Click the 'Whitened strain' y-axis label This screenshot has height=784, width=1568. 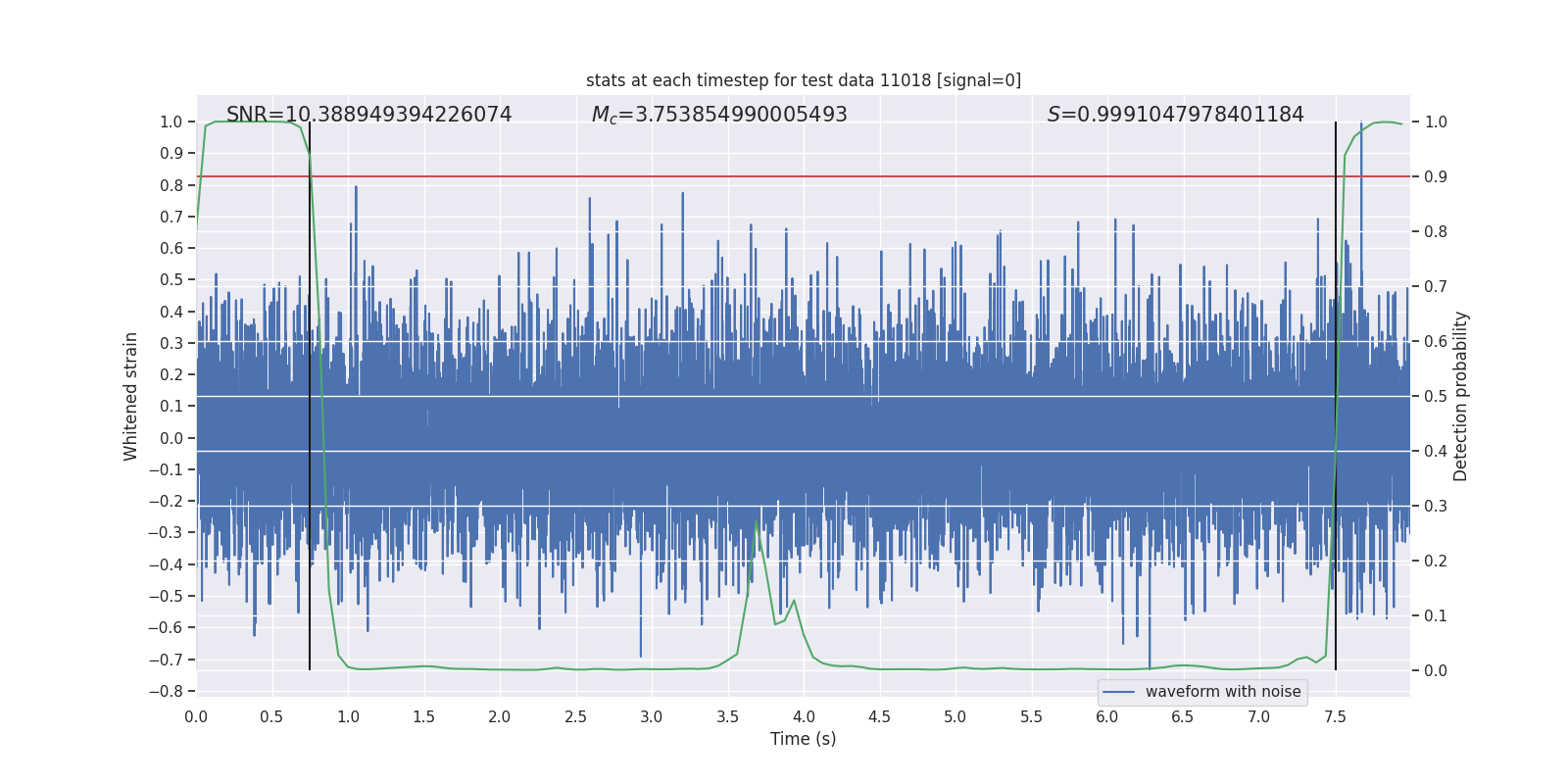pyautogui.click(x=131, y=396)
